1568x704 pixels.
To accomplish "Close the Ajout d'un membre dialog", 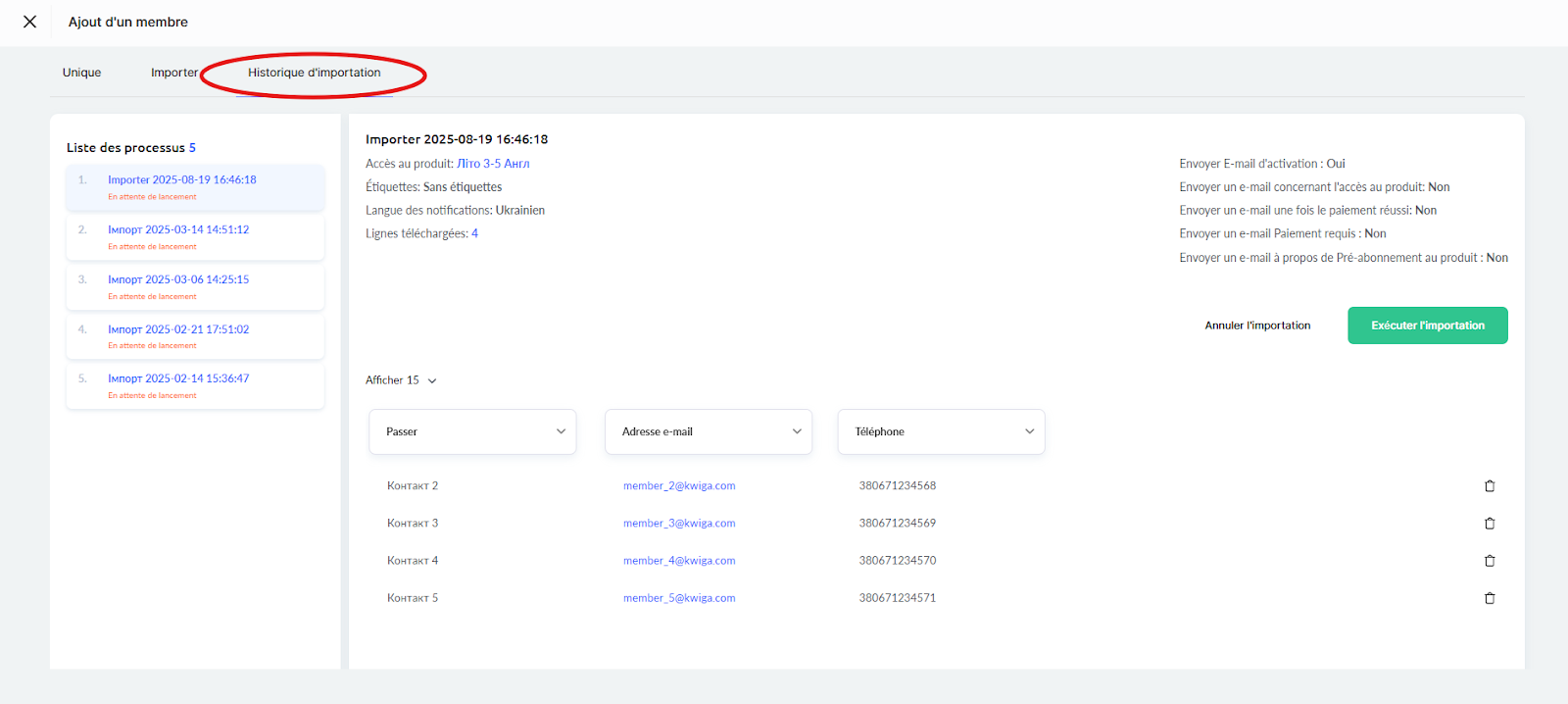I will [30, 22].
